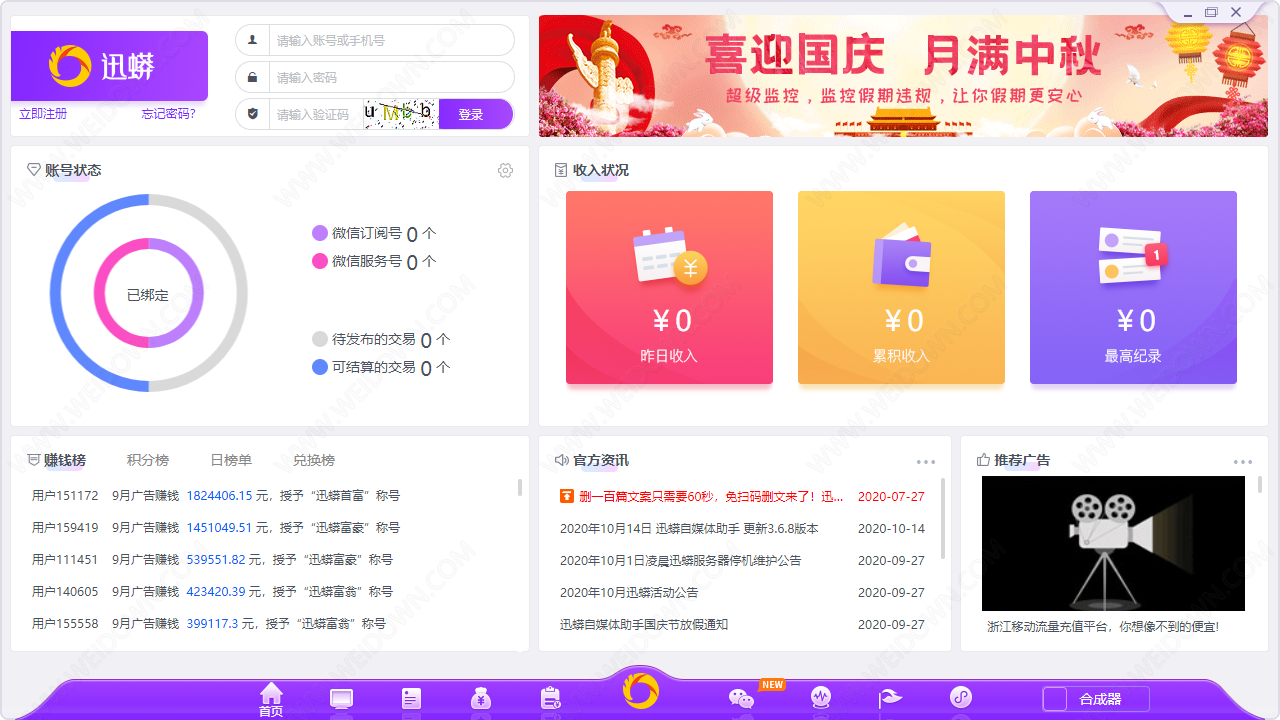This screenshot has height=720, width=1280.
Task: Switch to 日榜单 tab
Action: 231,460
